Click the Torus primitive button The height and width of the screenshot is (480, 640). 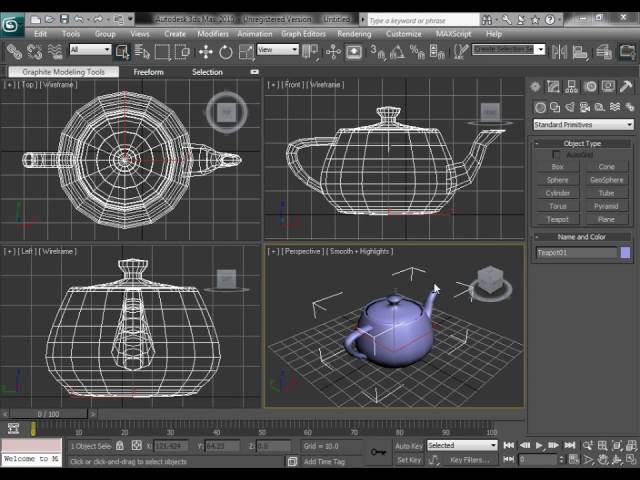558,206
